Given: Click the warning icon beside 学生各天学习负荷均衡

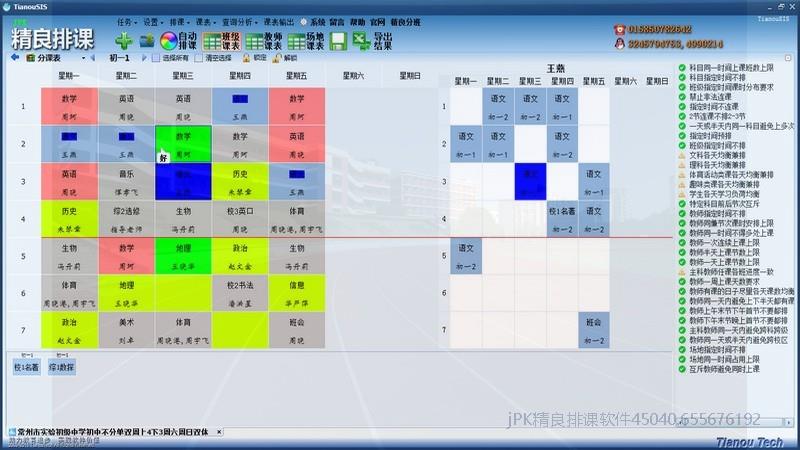Looking at the screenshot, I should coord(682,194).
